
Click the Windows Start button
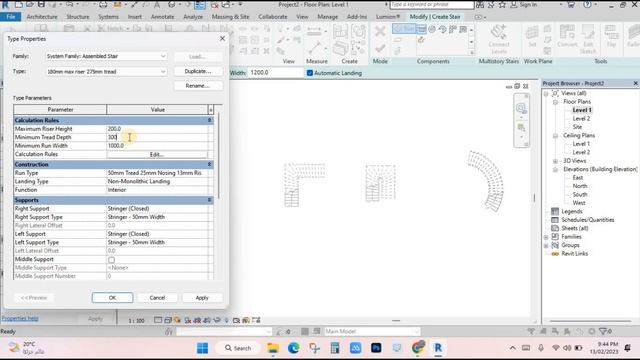pos(202,348)
